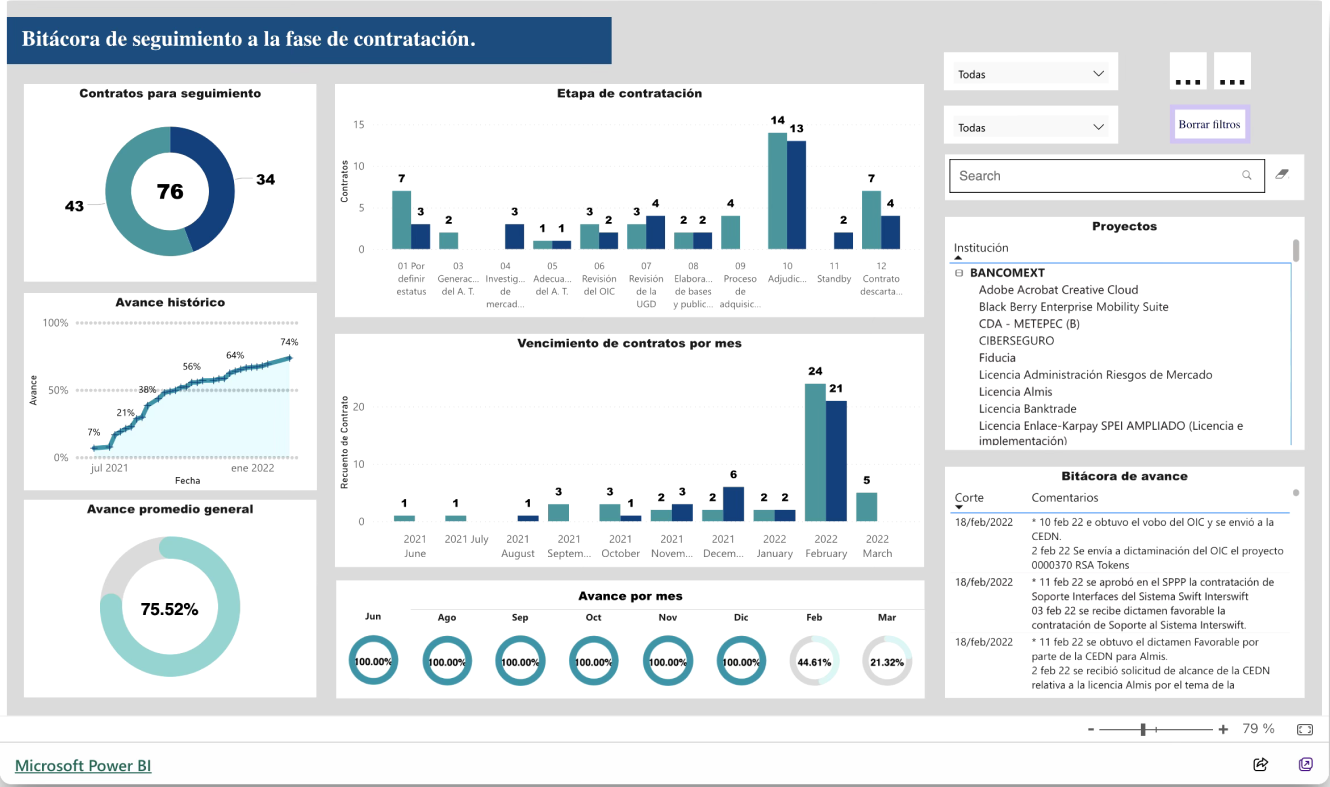Screen dimensions: 1330x787
Task: Open the Microsoft Power BI link
Action: click(x=83, y=766)
